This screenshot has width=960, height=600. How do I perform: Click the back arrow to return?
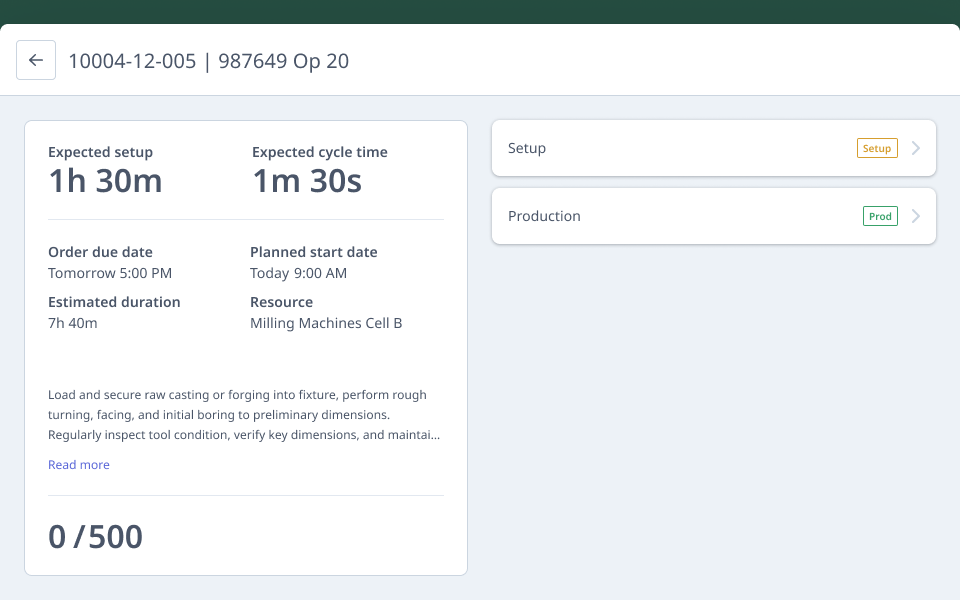click(36, 60)
